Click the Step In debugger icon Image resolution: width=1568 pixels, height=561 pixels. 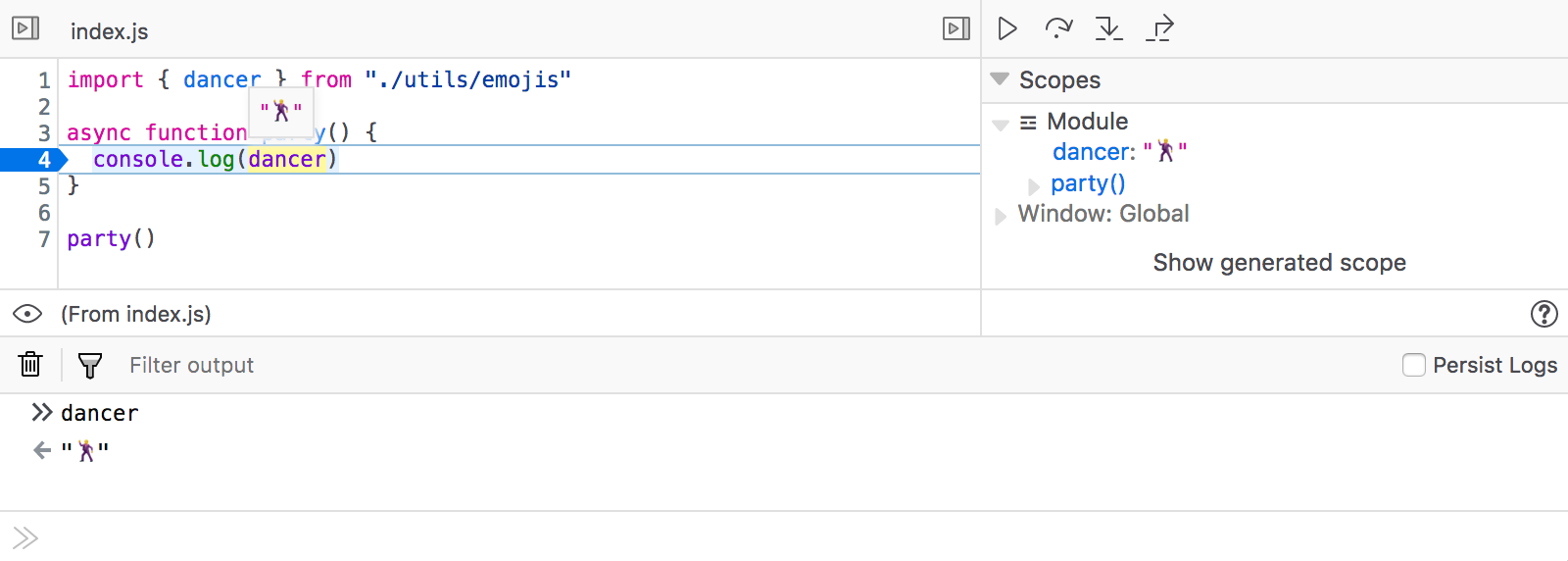pos(1108,28)
